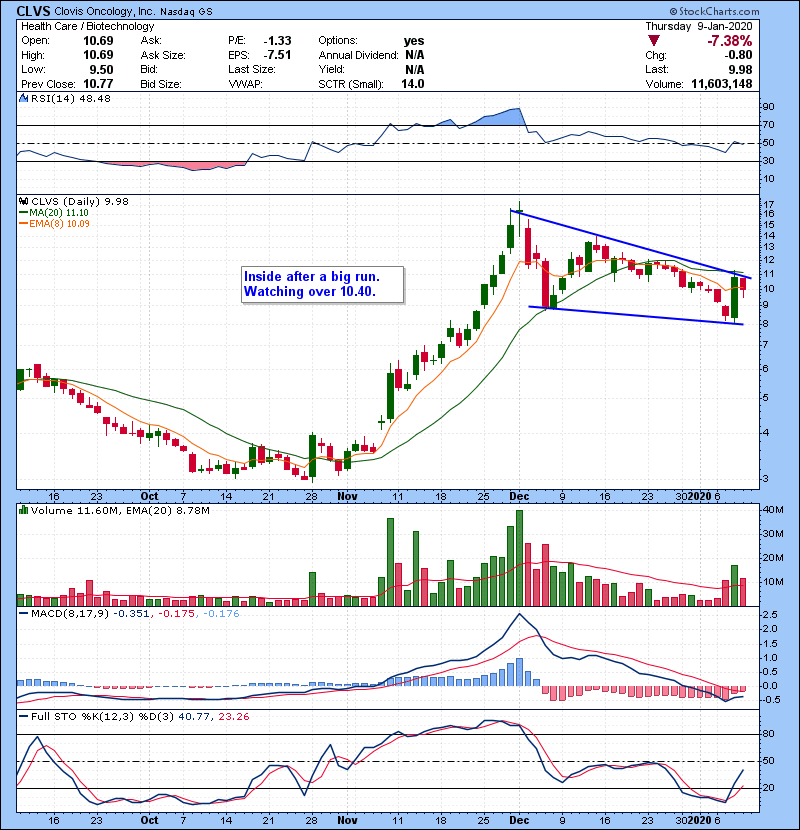
Task: Click the P/E value -1.33
Action: click(x=277, y=41)
